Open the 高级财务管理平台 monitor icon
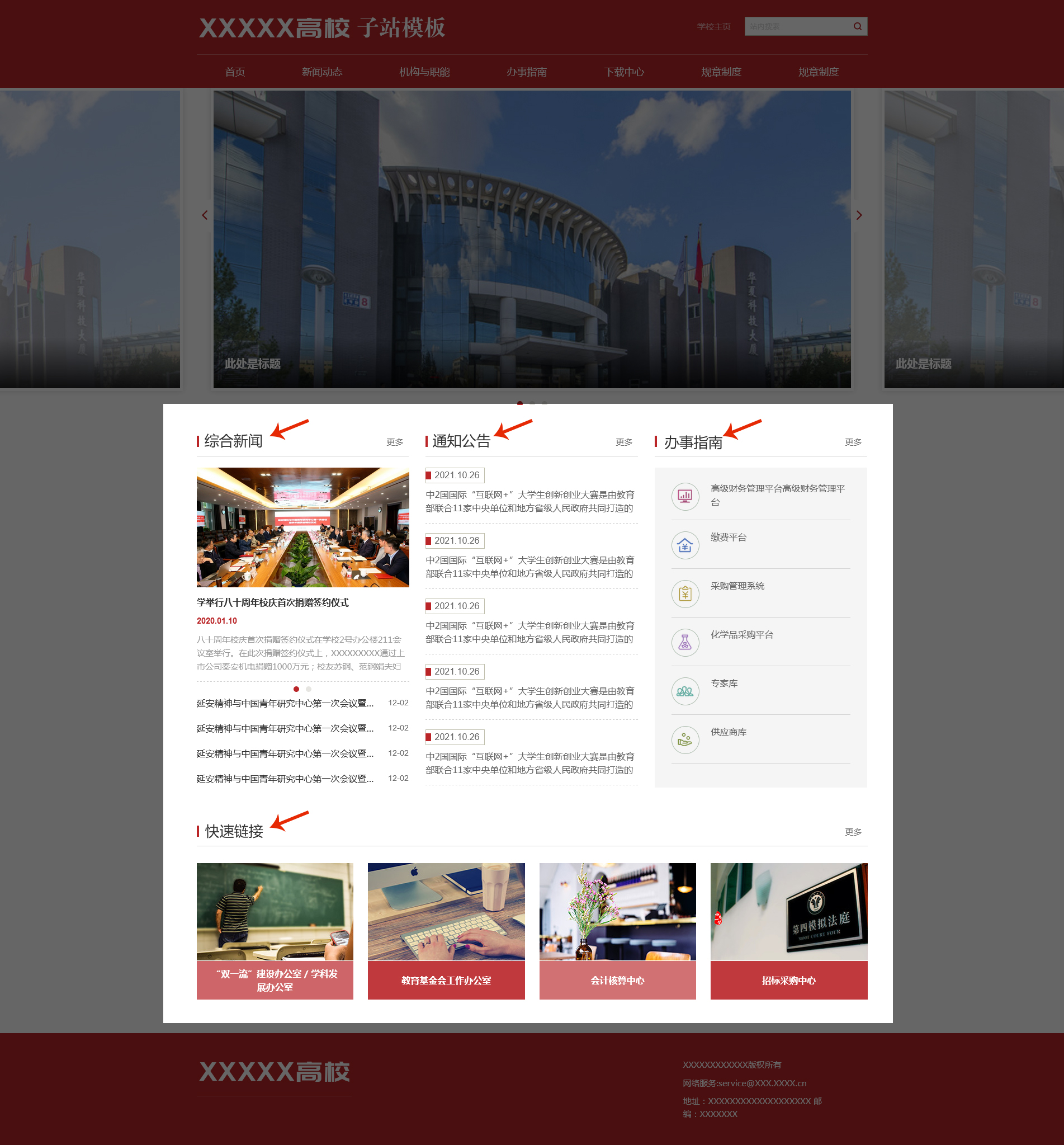 pos(684,496)
